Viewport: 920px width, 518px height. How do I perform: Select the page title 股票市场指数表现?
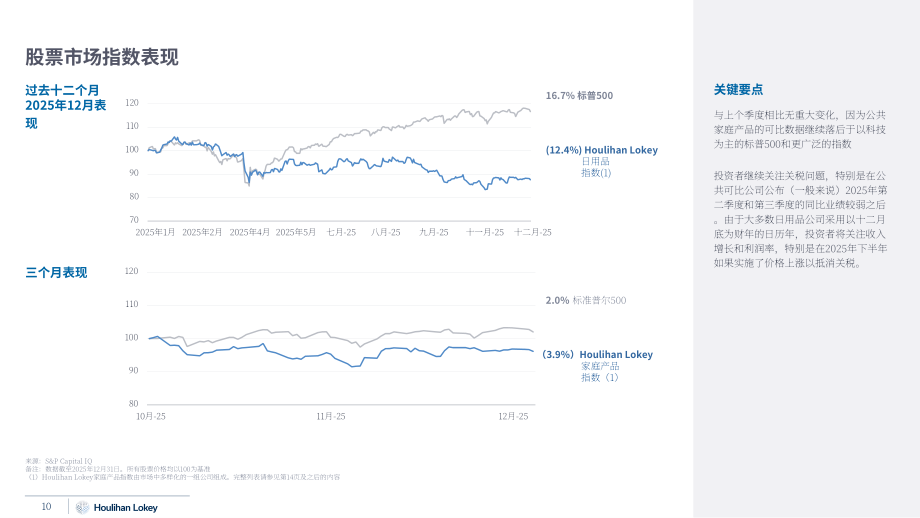(102, 57)
